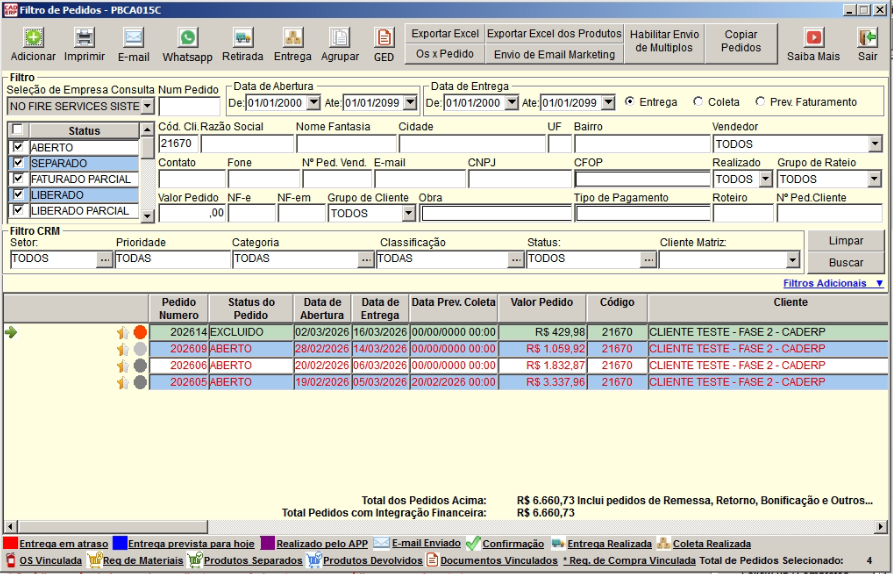This screenshot has width=893, height=574.
Task: Click Exportar Excel dos Produtos button
Action: tap(554, 34)
